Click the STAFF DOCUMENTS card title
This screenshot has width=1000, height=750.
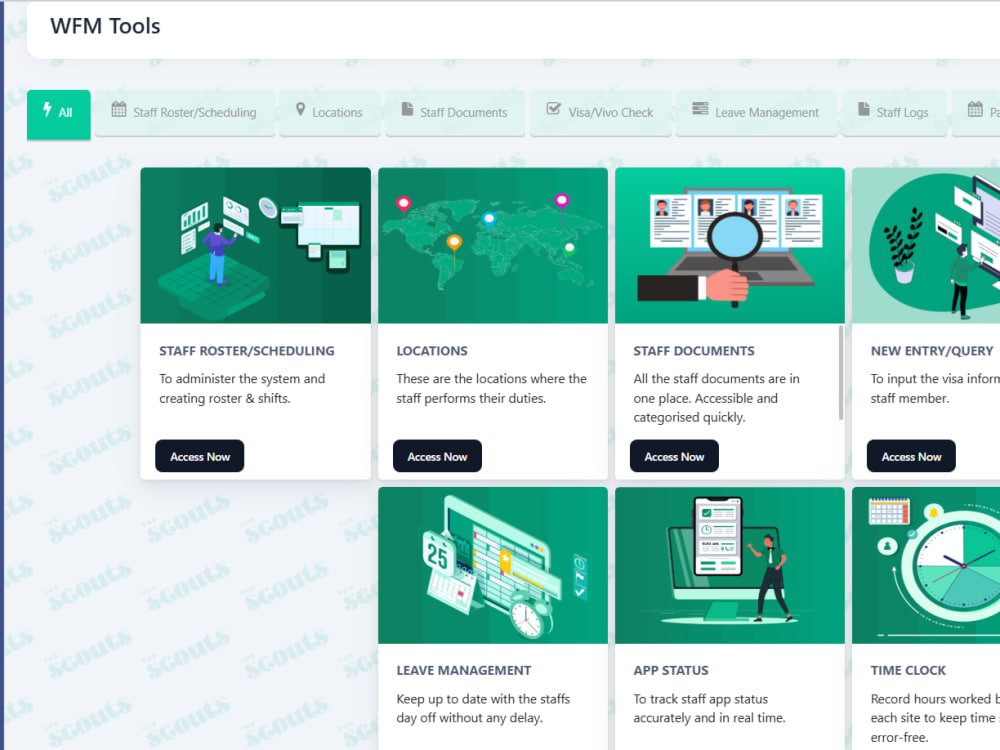(694, 351)
